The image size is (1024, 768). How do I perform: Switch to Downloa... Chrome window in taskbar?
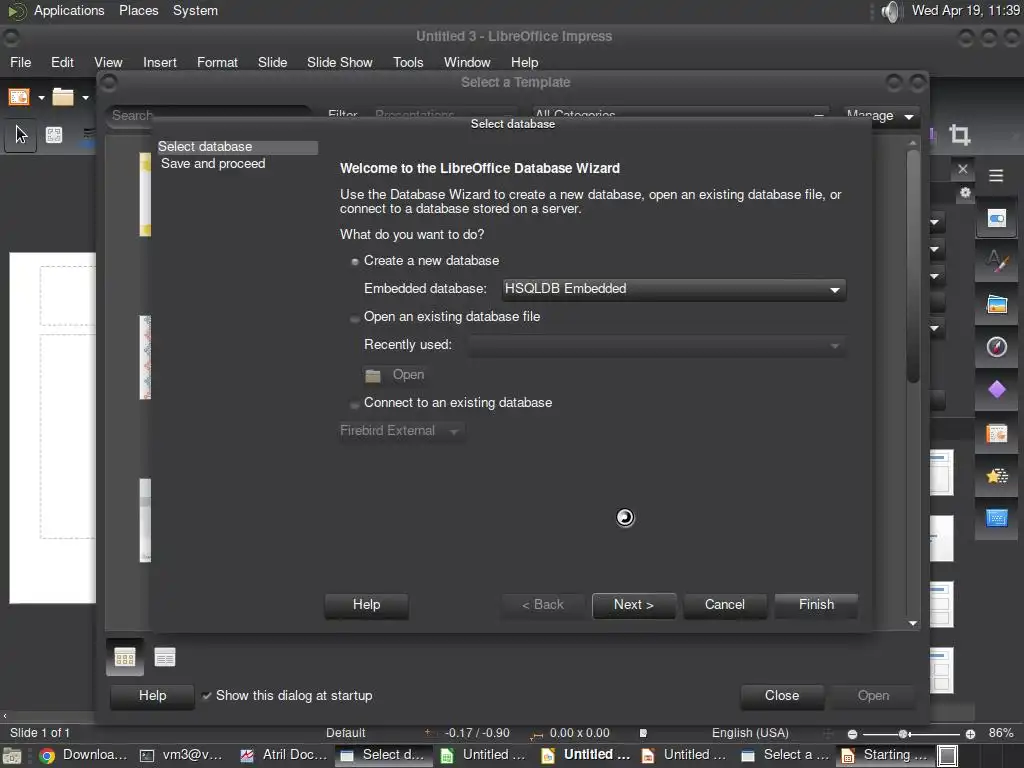point(82,755)
